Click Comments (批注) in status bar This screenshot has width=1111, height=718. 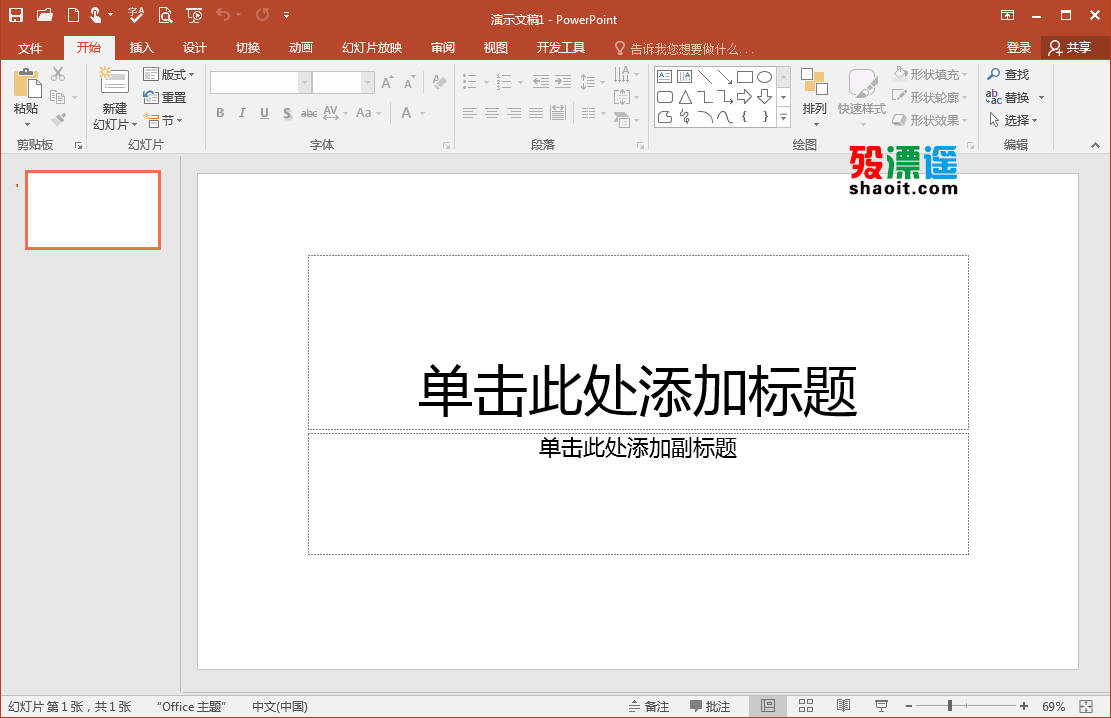tap(710, 706)
